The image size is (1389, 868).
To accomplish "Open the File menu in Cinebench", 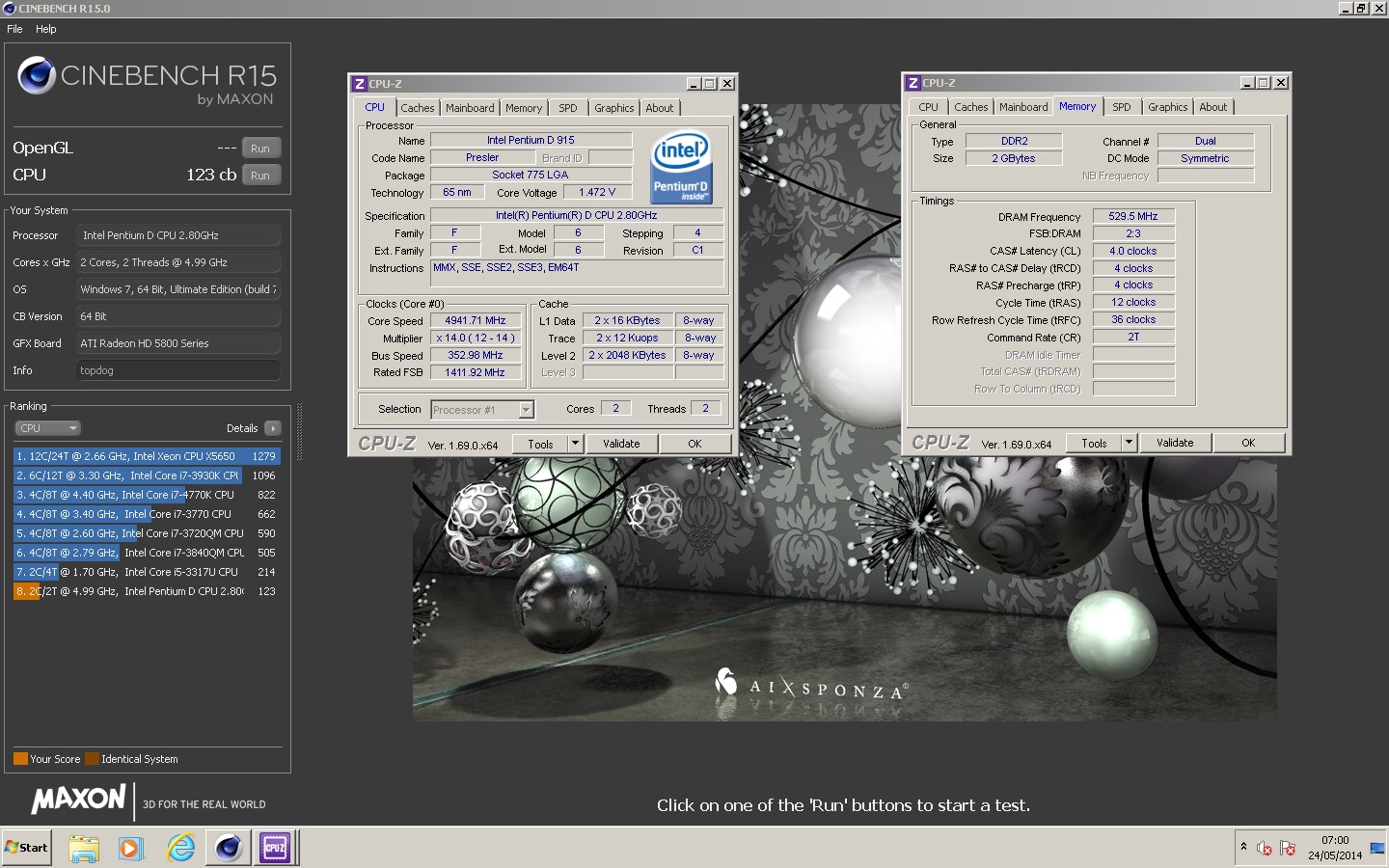I will tap(14, 29).
